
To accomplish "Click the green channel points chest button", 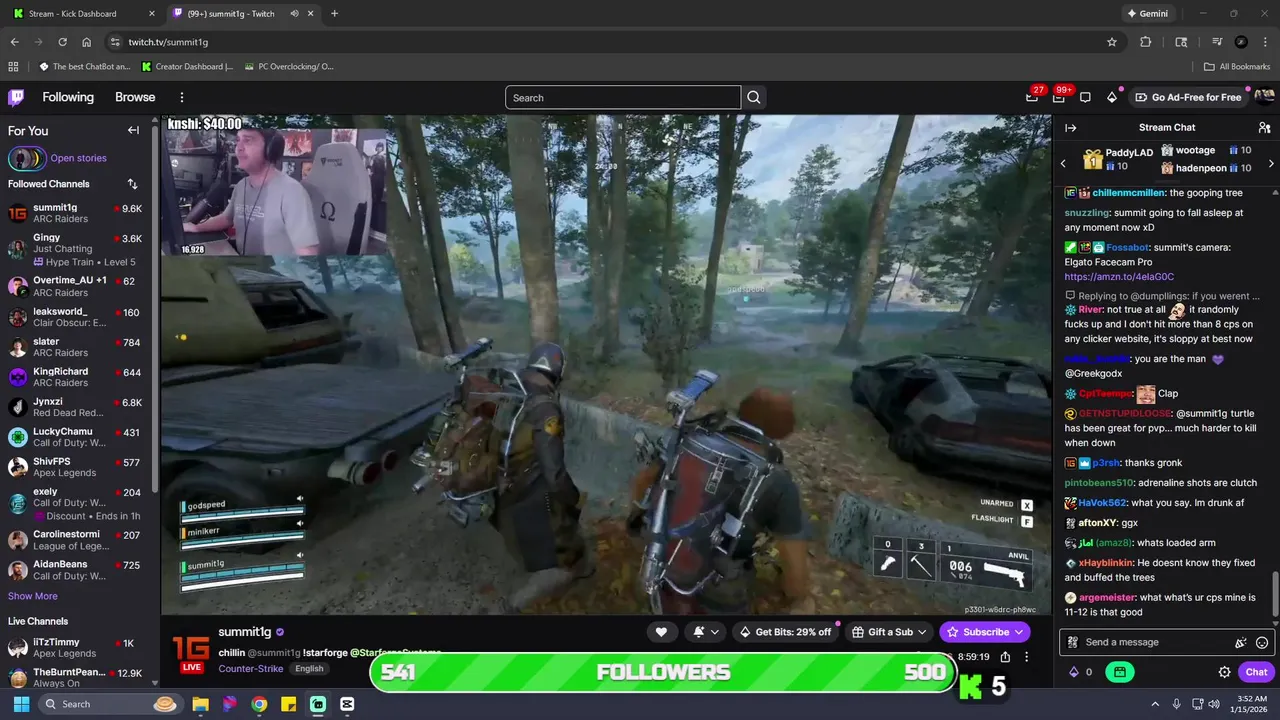I will (x=1119, y=672).
